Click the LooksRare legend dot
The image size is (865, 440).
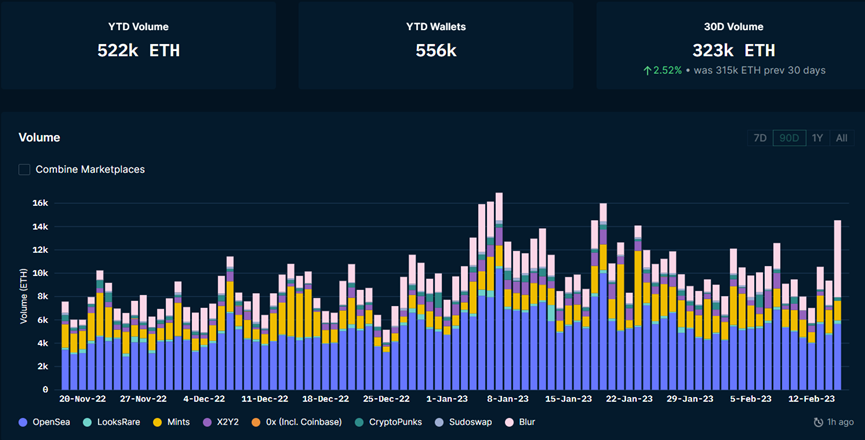pyautogui.click(x=91, y=423)
